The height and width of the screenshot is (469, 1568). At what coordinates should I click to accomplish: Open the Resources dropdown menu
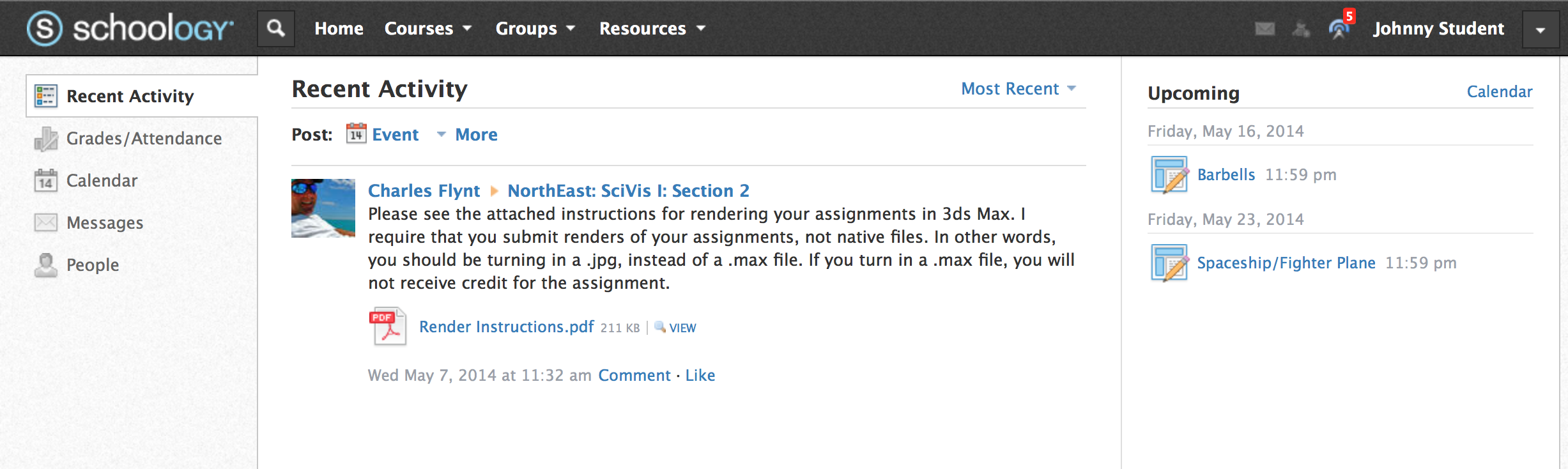tap(652, 29)
